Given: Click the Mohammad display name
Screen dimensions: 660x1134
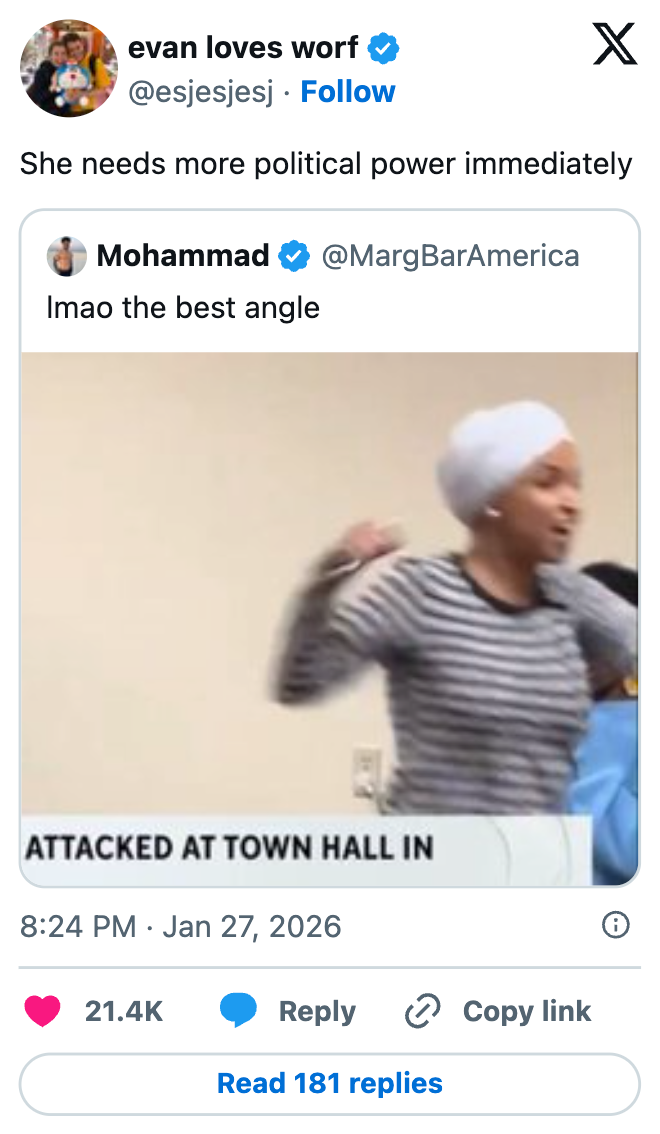Looking at the screenshot, I should (183, 255).
